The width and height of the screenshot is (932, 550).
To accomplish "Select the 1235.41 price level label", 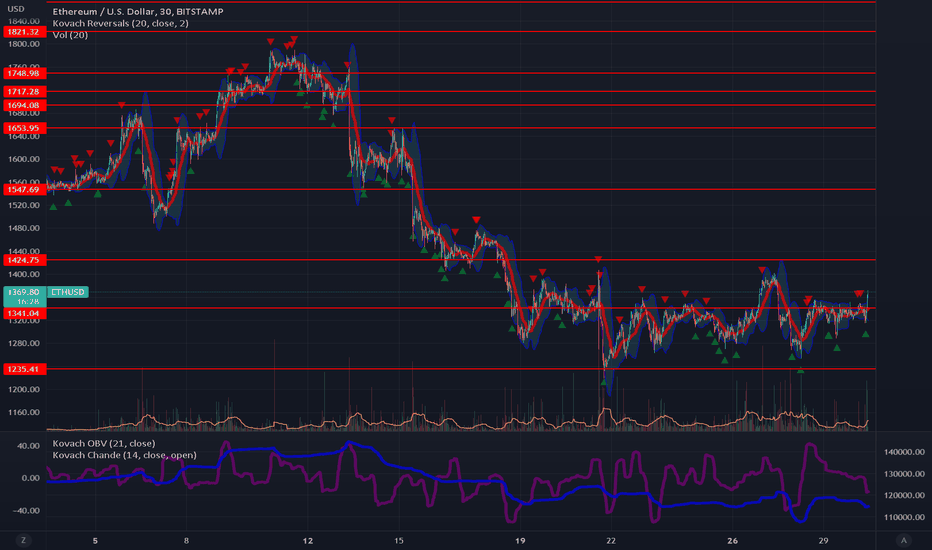I will click(24, 369).
